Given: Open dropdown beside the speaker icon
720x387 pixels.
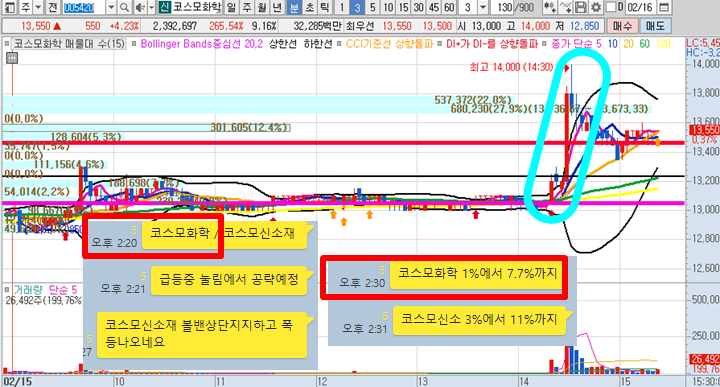Looking at the screenshot, I should 152,7.
